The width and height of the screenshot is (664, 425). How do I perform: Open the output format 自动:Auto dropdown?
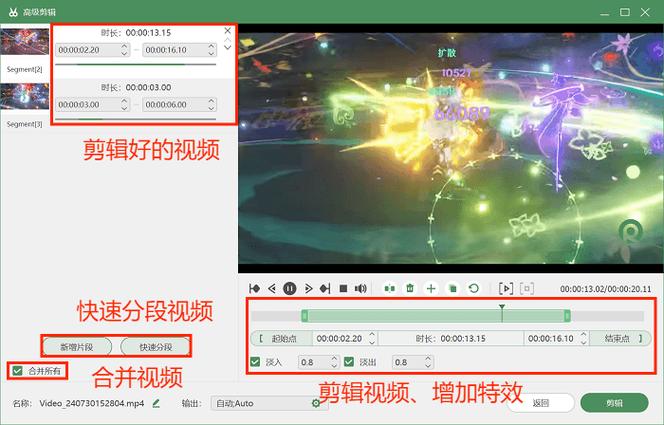coord(269,403)
